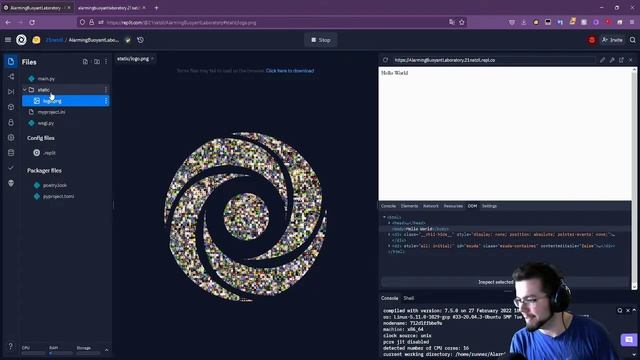Open the Packages sidebar icon
The height and width of the screenshot is (360, 640).
click(11, 107)
